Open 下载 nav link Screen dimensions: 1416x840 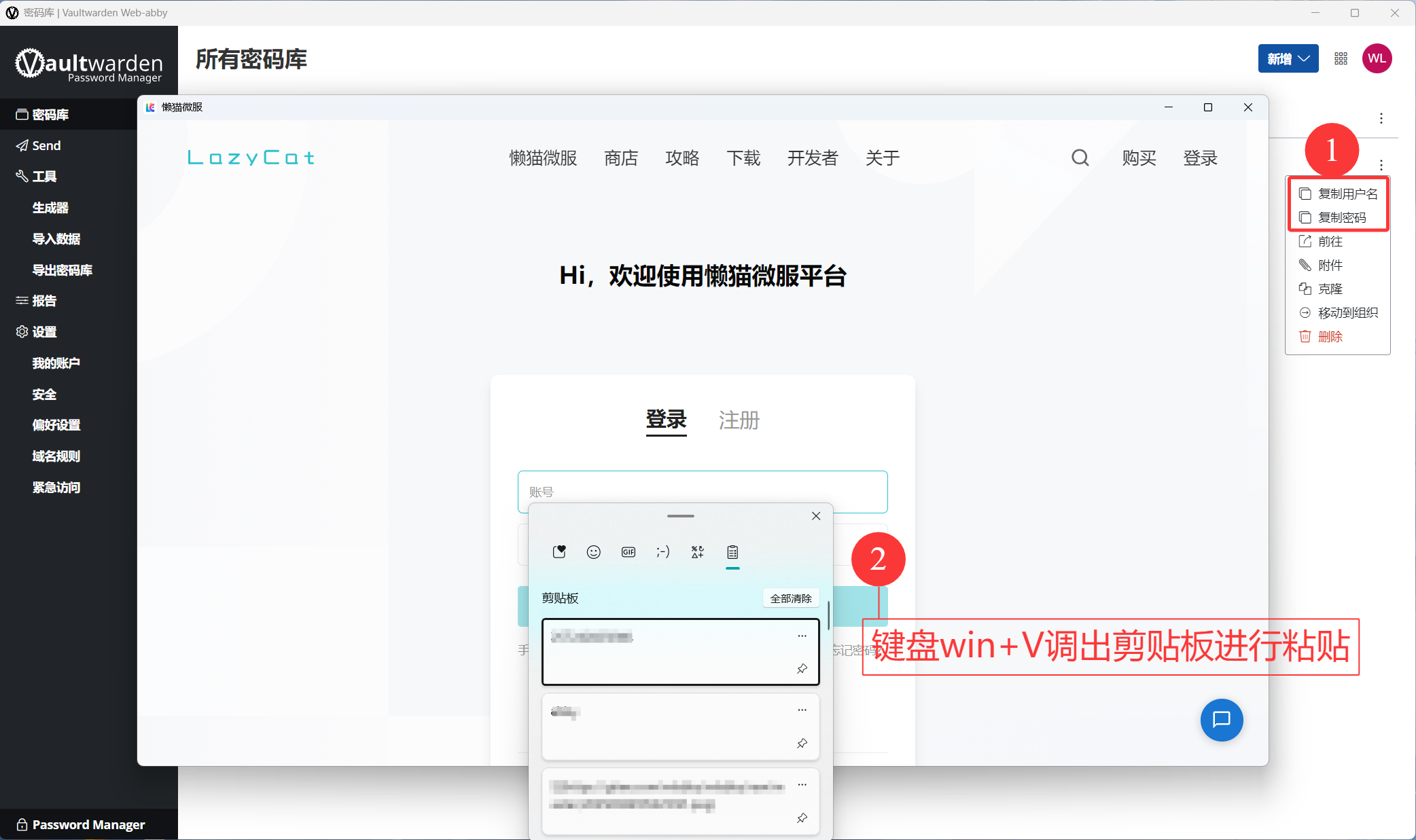coord(743,158)
